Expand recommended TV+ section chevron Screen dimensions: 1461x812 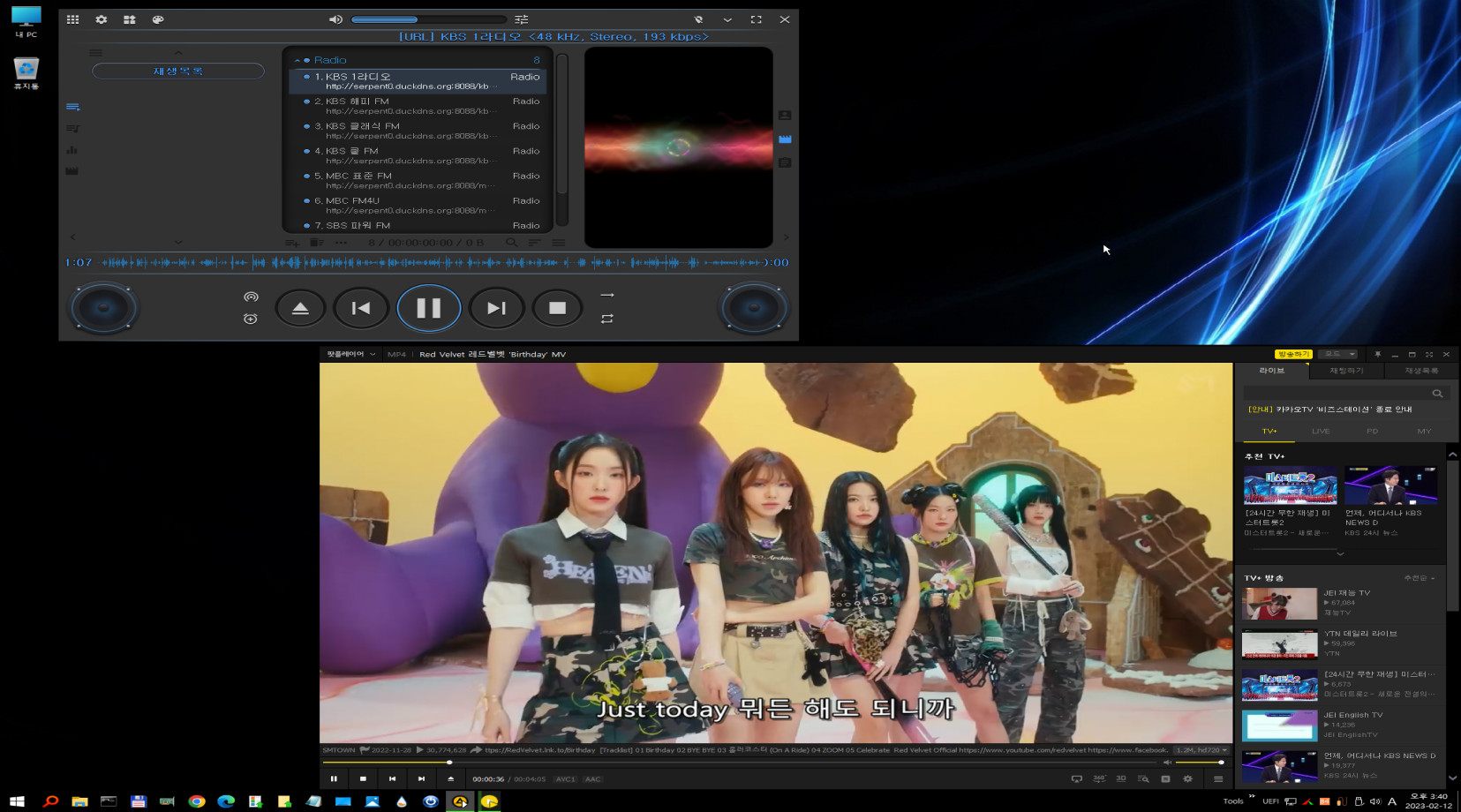(1340, 553)
